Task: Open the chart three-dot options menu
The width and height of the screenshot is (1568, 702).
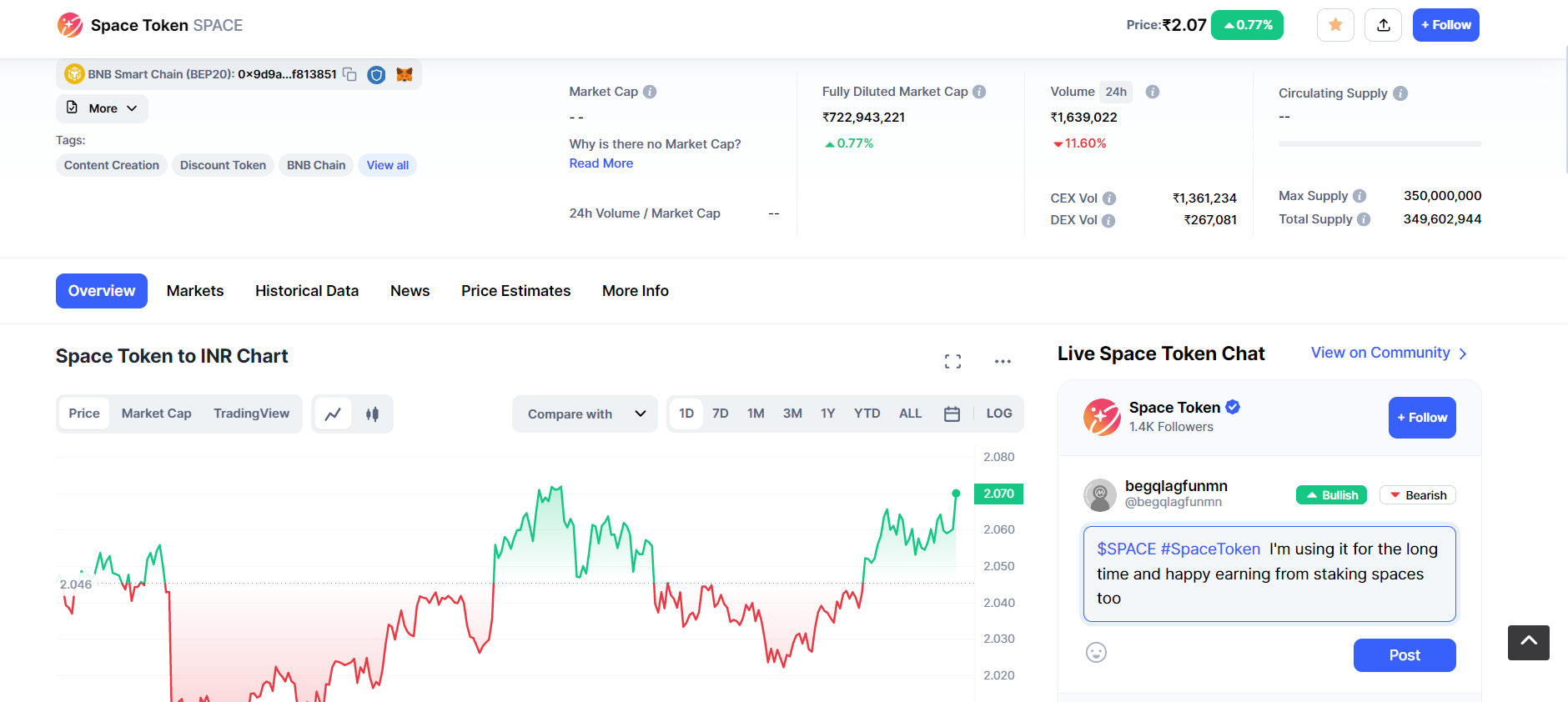Action: pos(1003,361)
